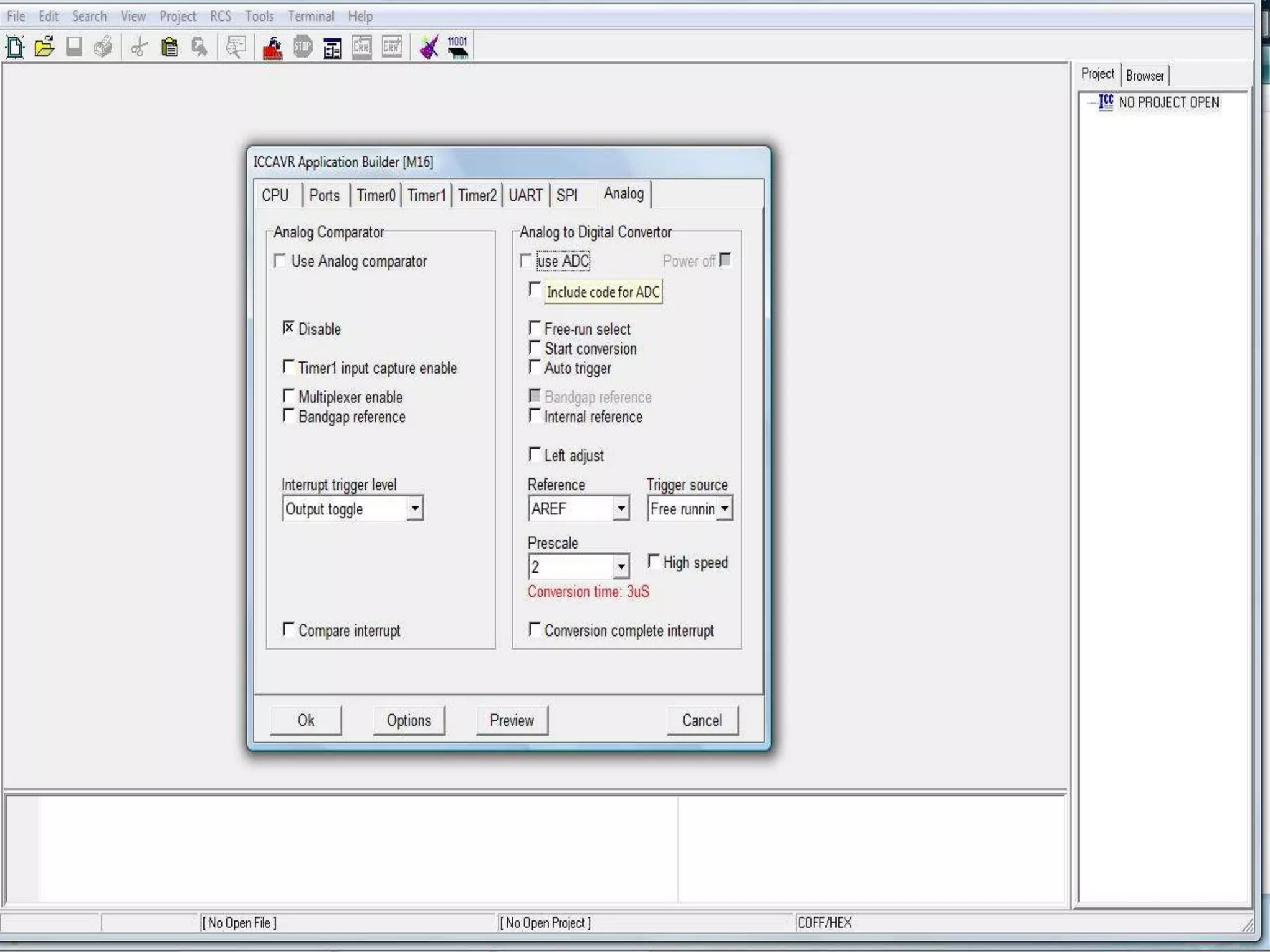Click the Open File folder icon
Screen dimensions: 1270x952
pos(45,47)
